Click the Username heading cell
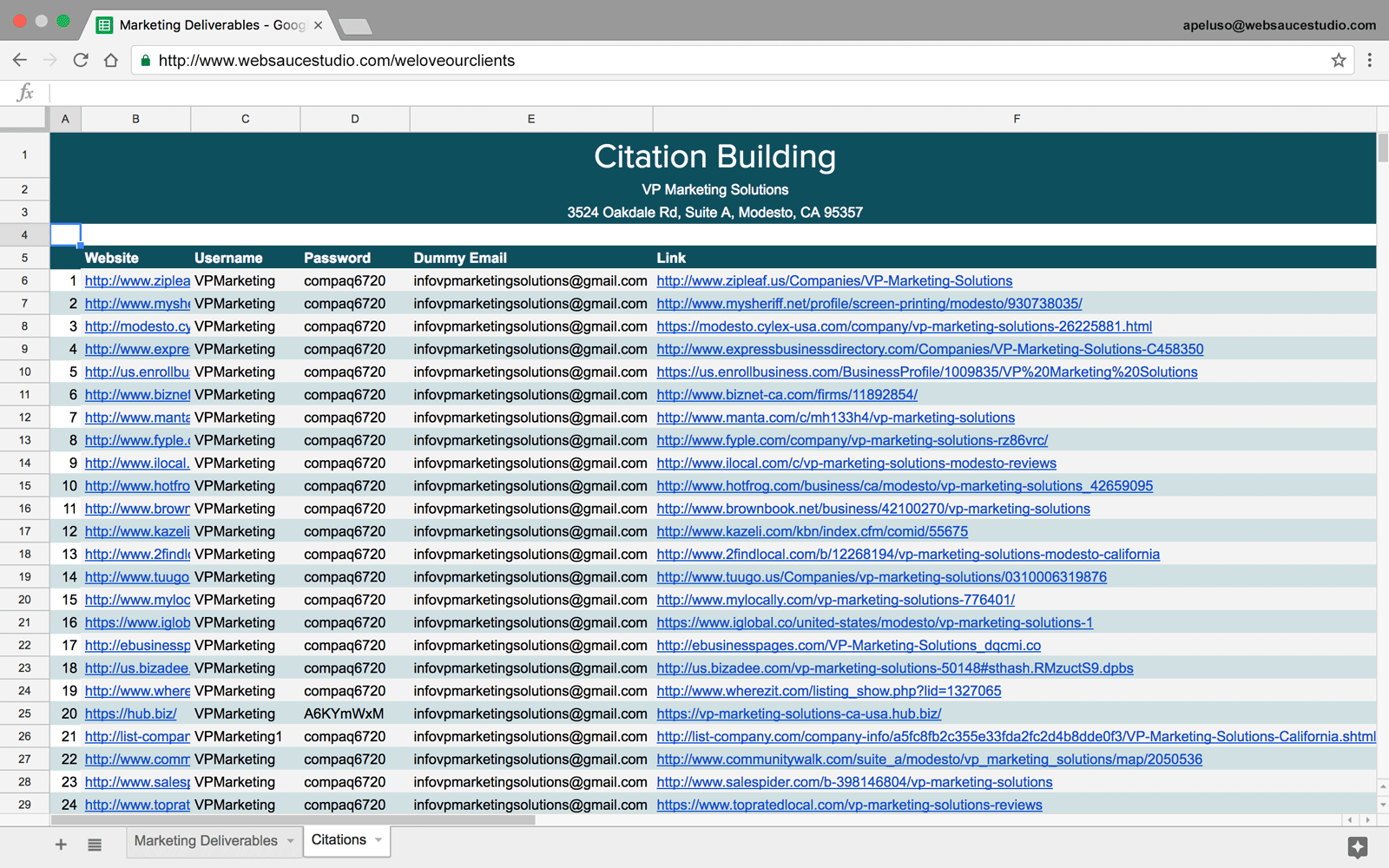1389x868 pixels. [x=246, y=258]
